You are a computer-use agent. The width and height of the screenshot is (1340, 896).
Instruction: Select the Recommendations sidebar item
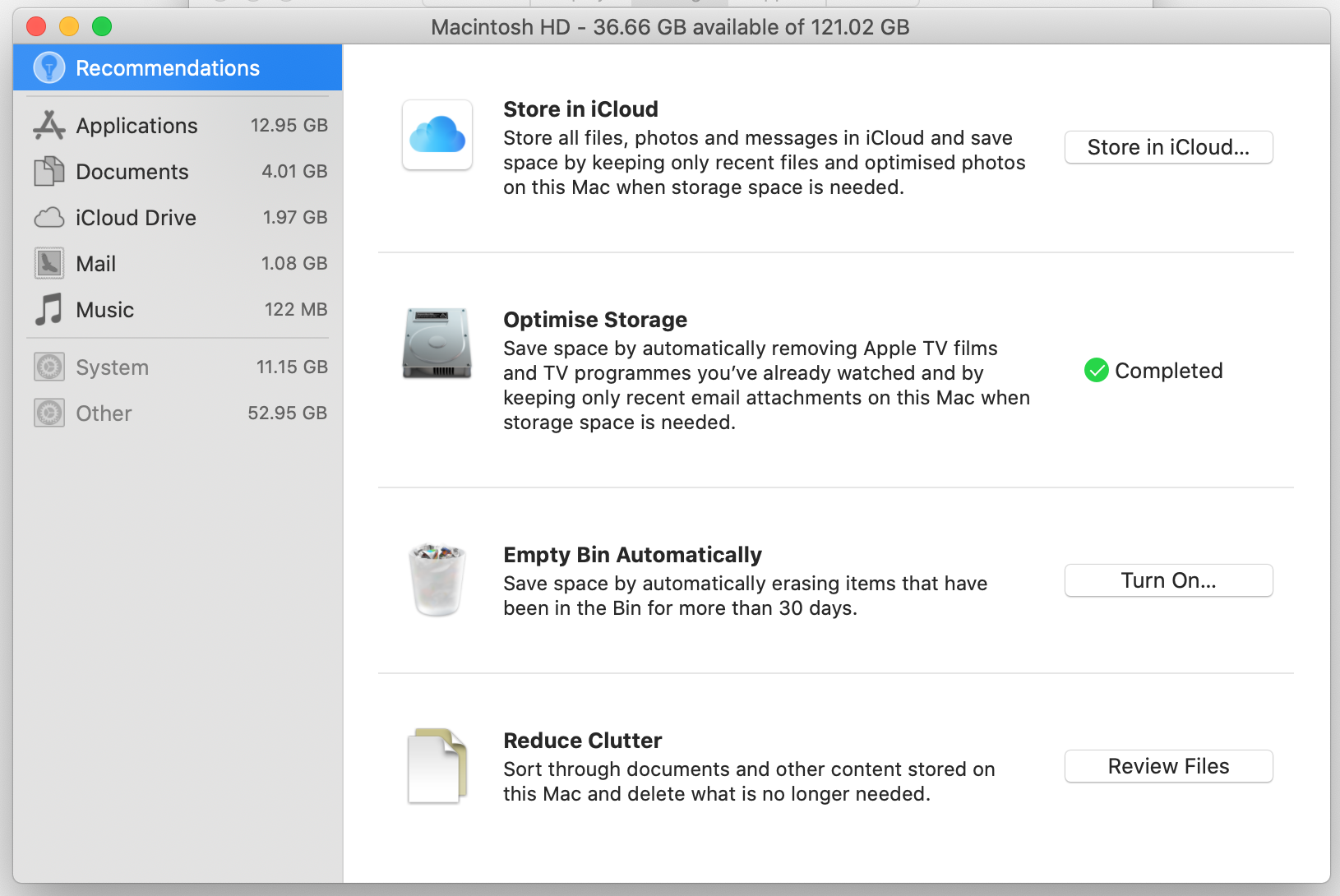tap(168, 68)
